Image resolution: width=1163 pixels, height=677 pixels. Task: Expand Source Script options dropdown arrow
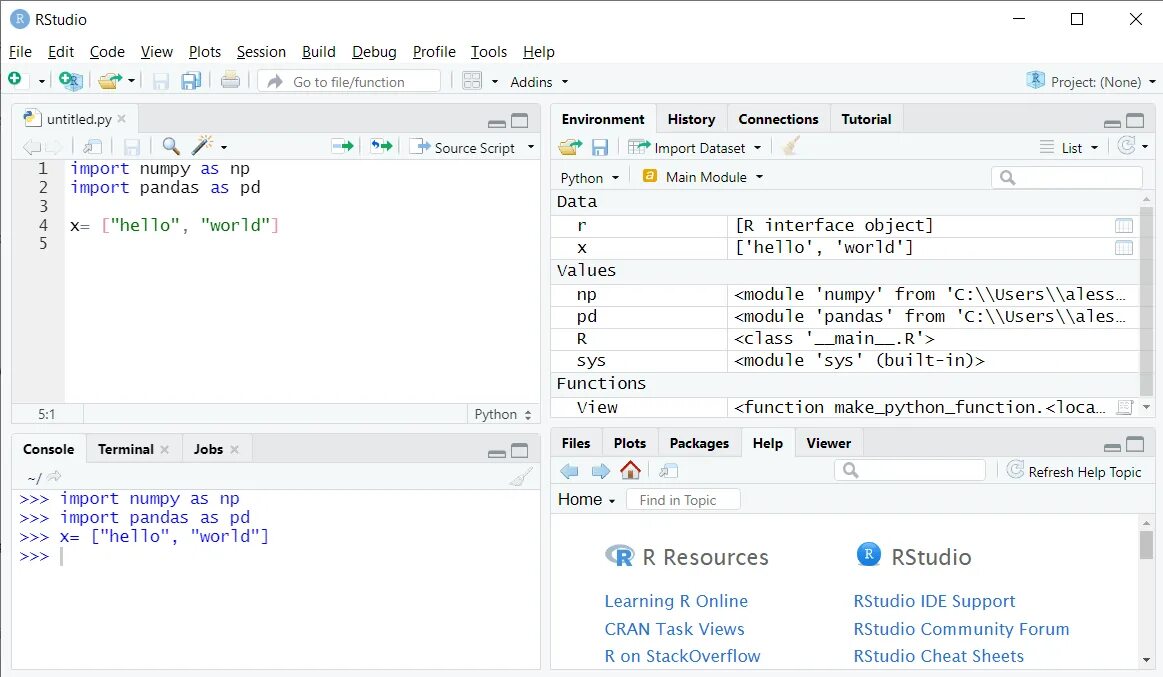[x=531, y=147]
